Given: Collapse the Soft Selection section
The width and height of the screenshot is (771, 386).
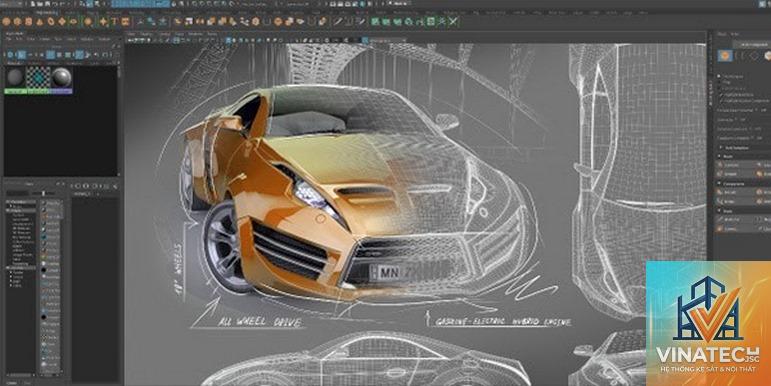Looking at the screenshot, I should point(721,148).
